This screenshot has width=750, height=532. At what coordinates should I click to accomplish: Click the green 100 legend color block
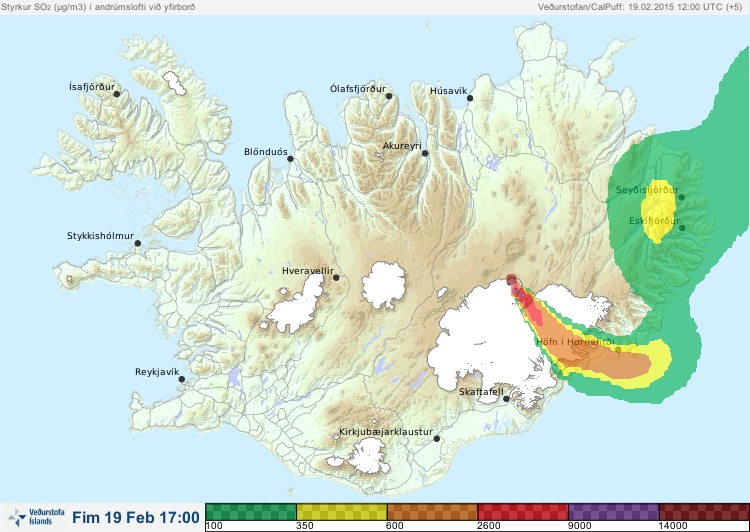(251, 511)
